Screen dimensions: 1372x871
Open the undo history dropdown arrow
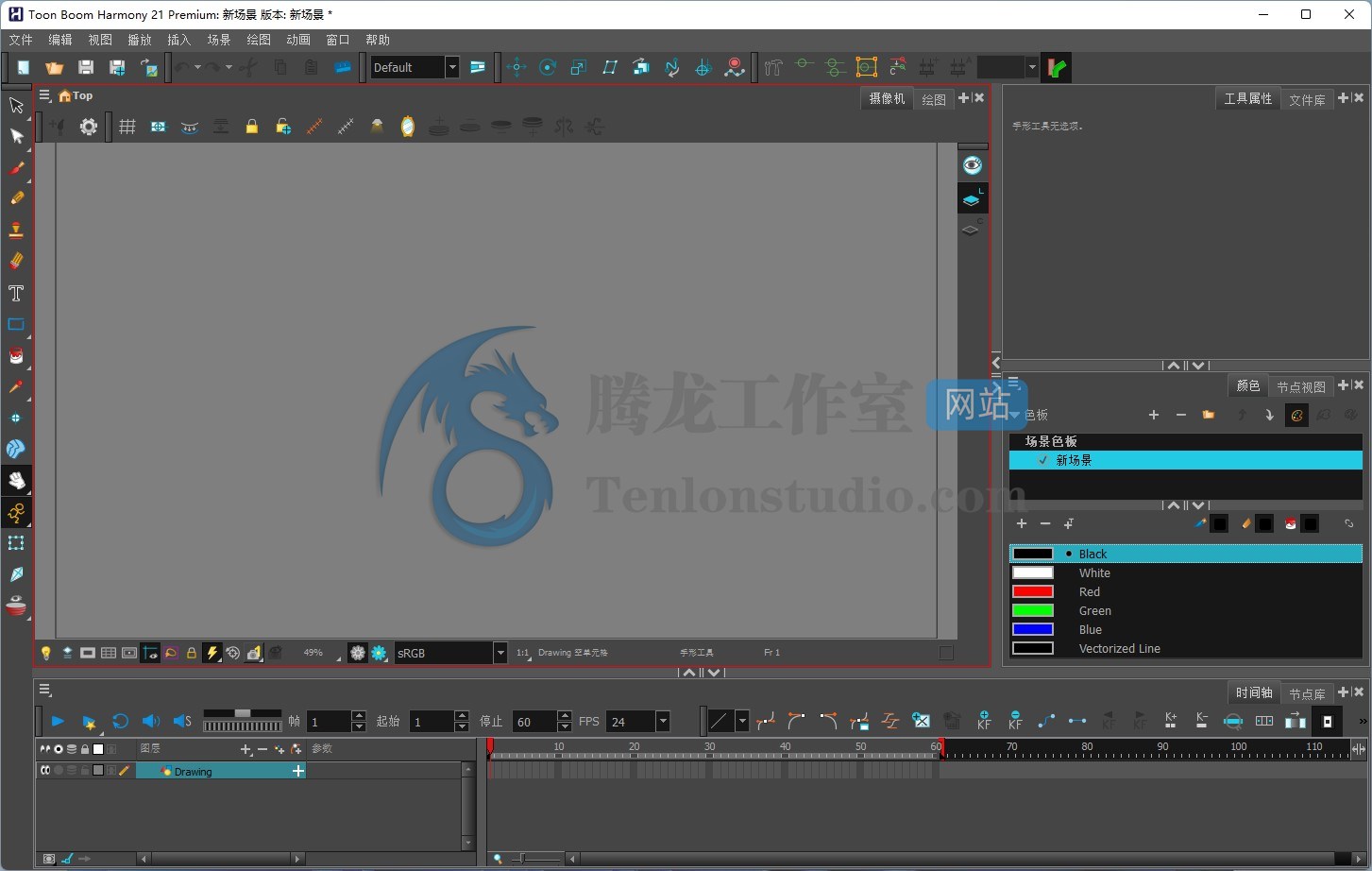[x=197, y=67]
